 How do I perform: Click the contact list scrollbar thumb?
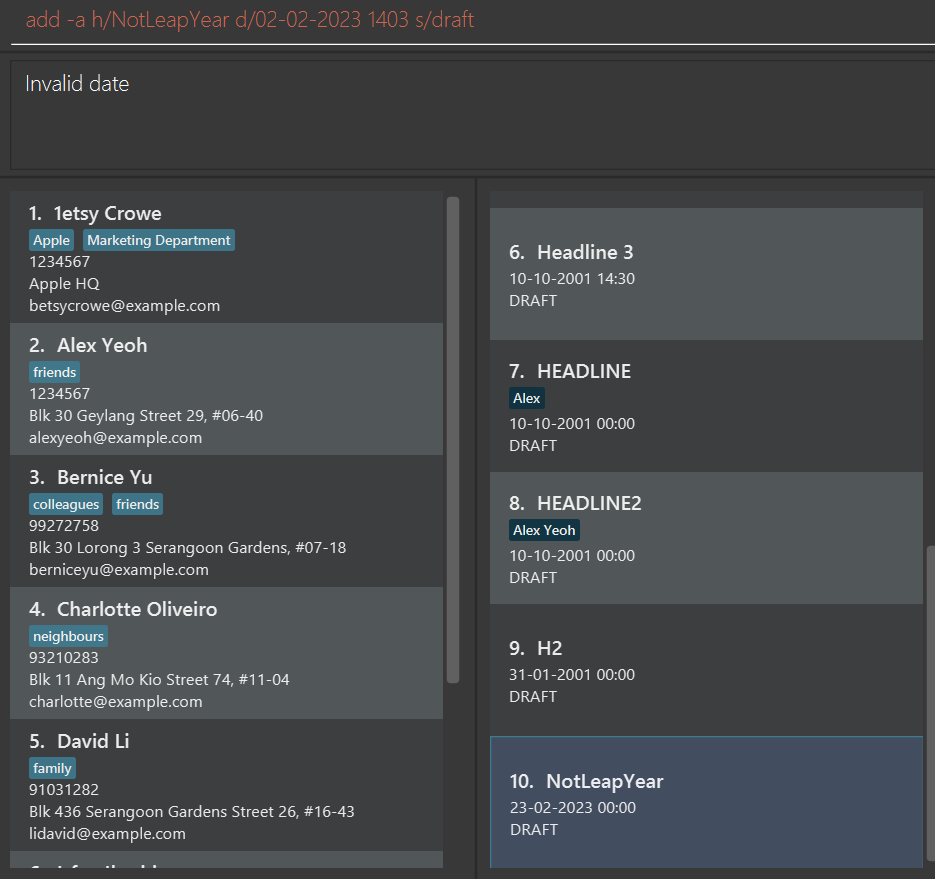453,440
